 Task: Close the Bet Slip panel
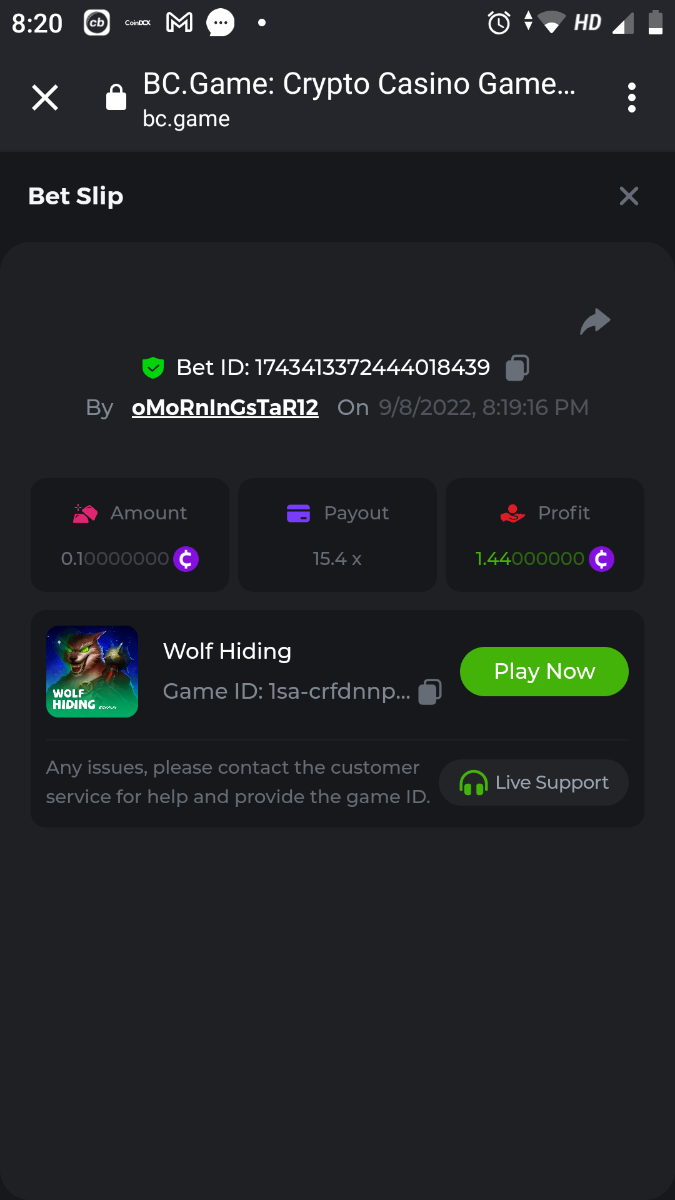628,196
